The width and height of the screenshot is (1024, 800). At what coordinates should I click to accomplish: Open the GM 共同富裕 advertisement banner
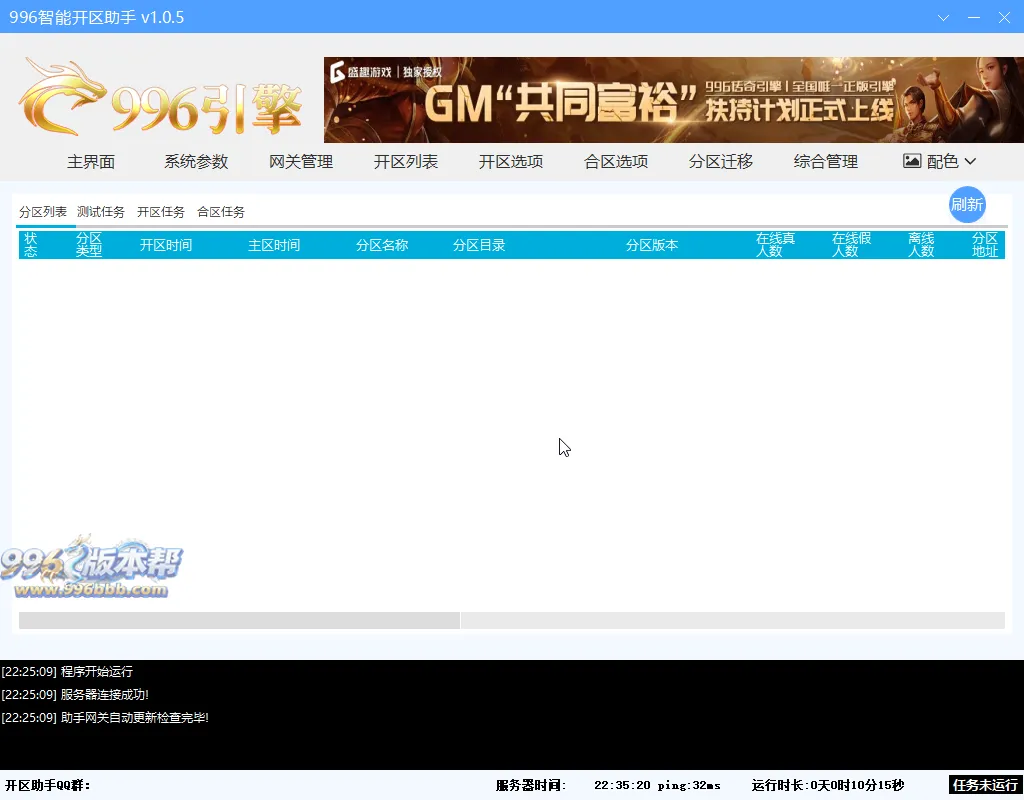tap(673, 100)
